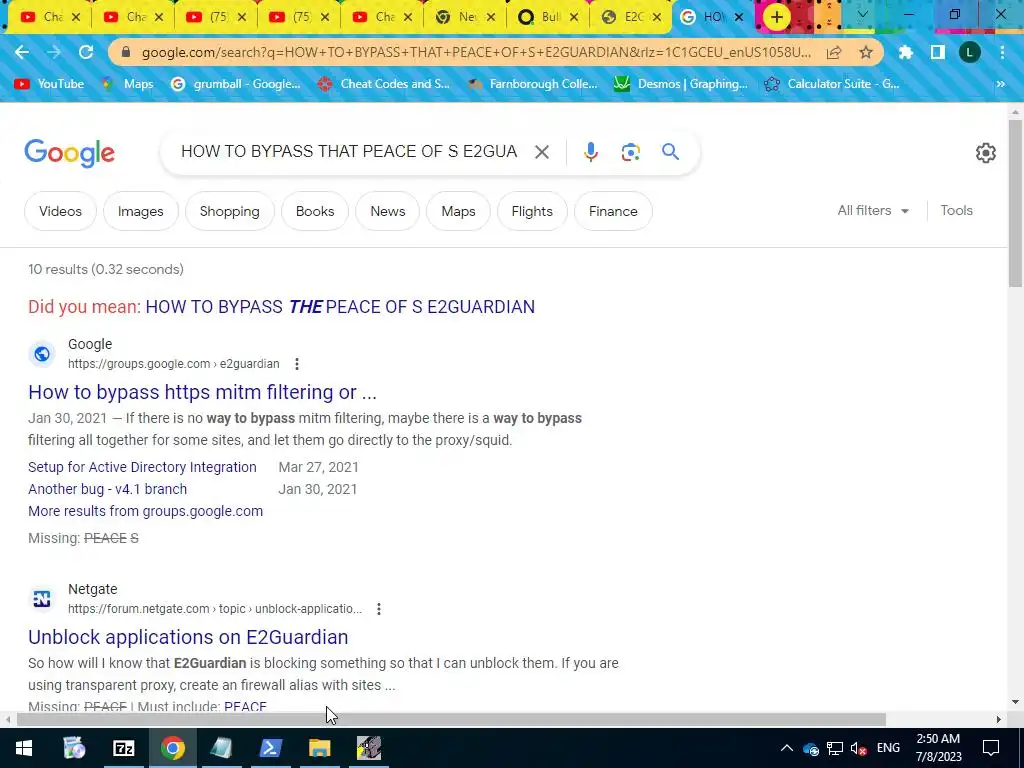Submit search with magnifying glass icon
The height and width of the screenshot is (768, 1024).
point(671,152)
